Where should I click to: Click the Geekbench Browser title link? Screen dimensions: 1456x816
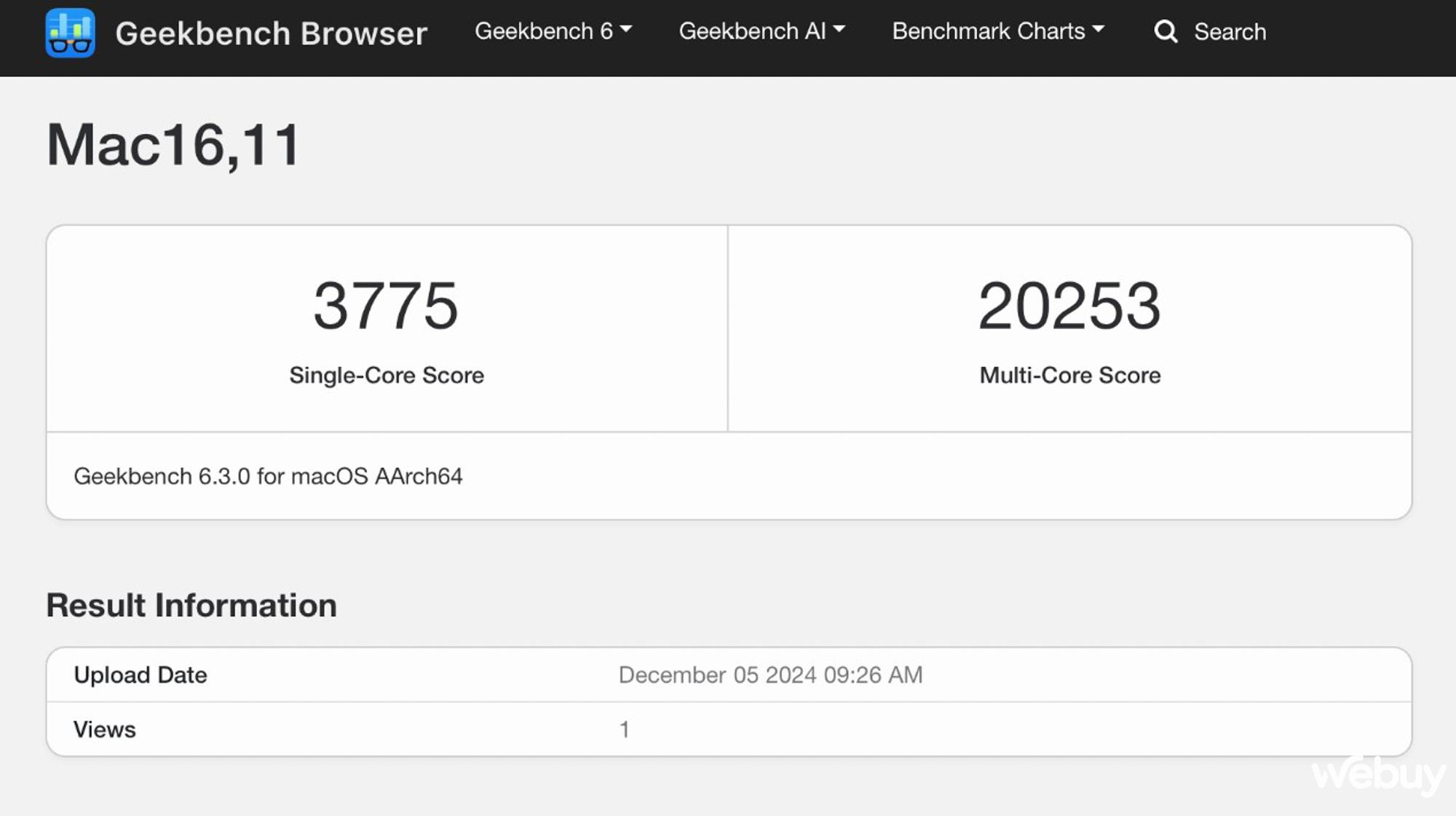(271, 33)
